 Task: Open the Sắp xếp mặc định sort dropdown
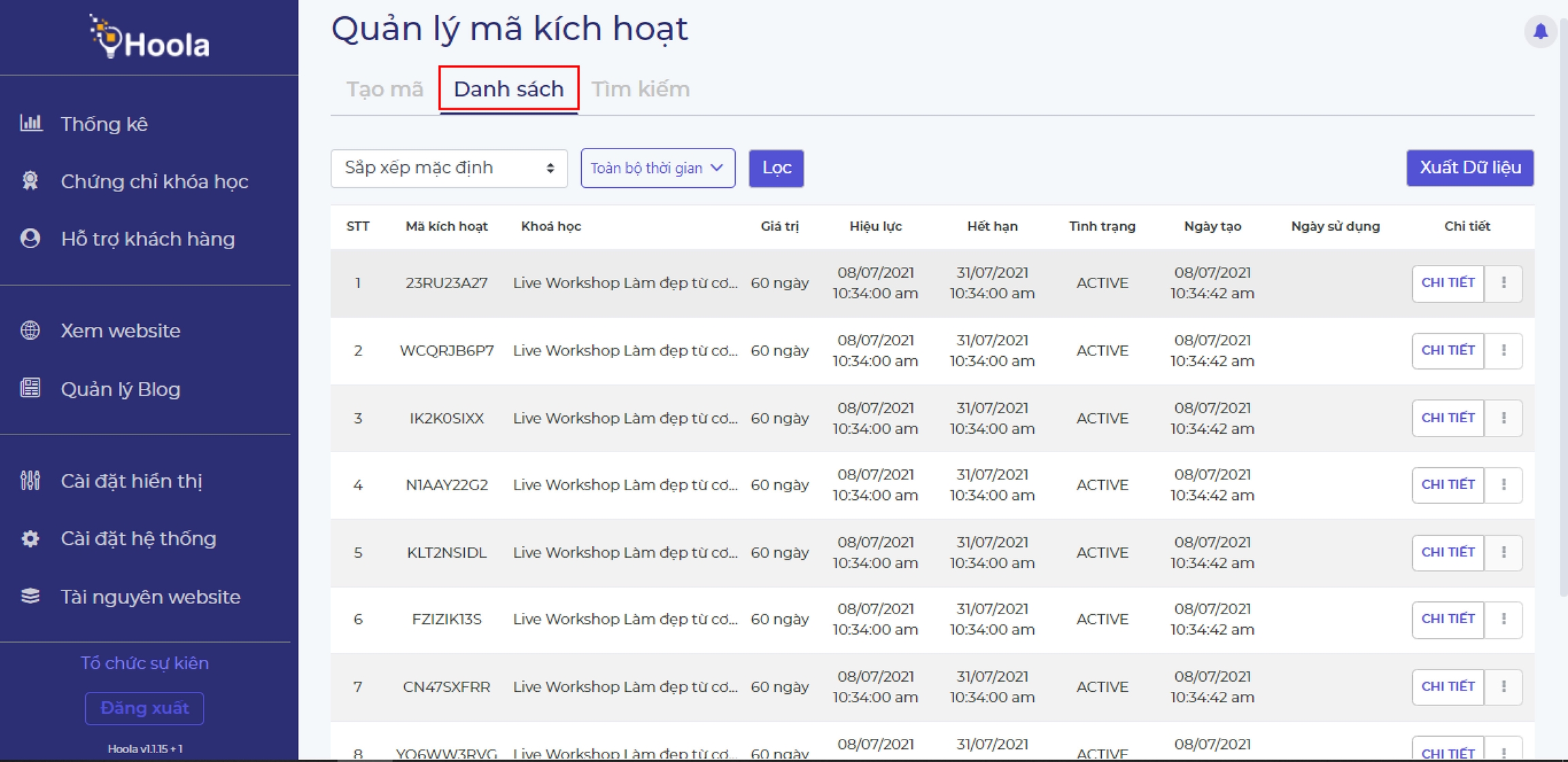point(448,168)
